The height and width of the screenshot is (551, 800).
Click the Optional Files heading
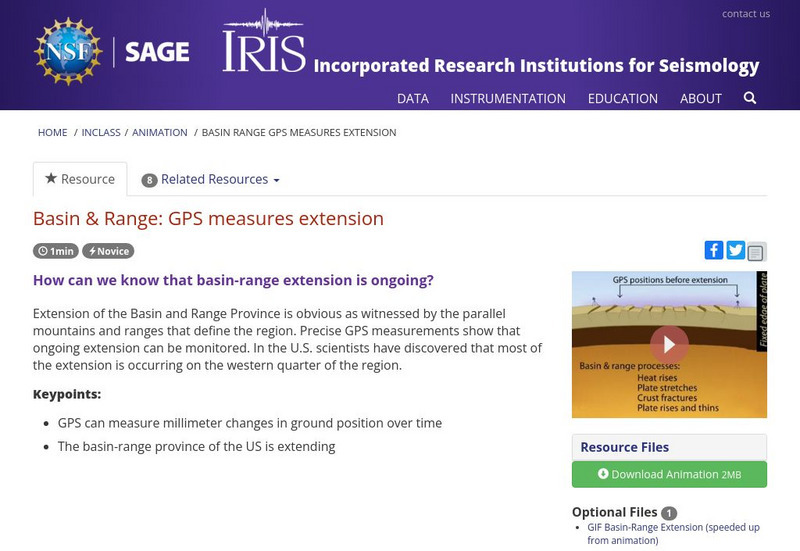pyautogui.click(x=614, y=512)
